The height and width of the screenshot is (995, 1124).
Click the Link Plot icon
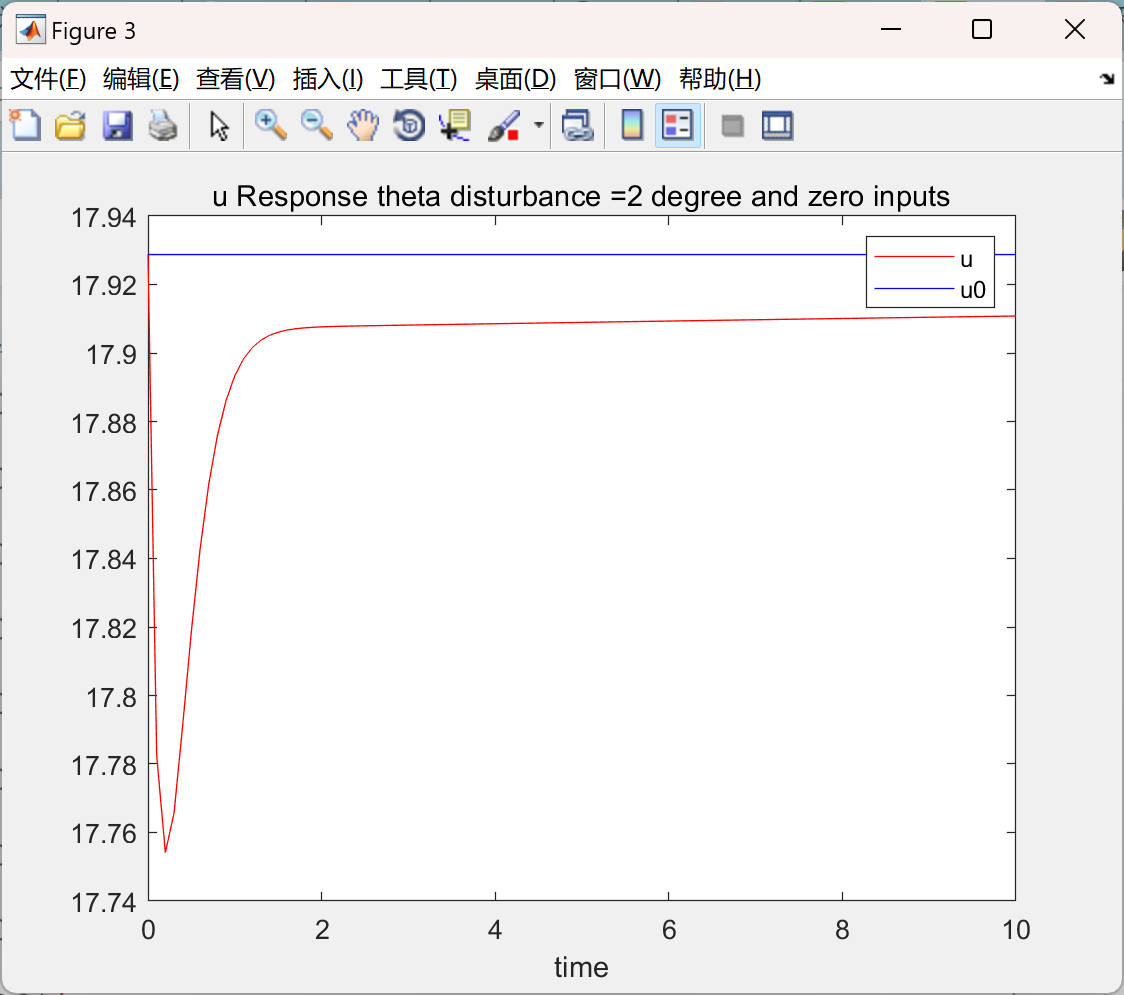point(577,125)
